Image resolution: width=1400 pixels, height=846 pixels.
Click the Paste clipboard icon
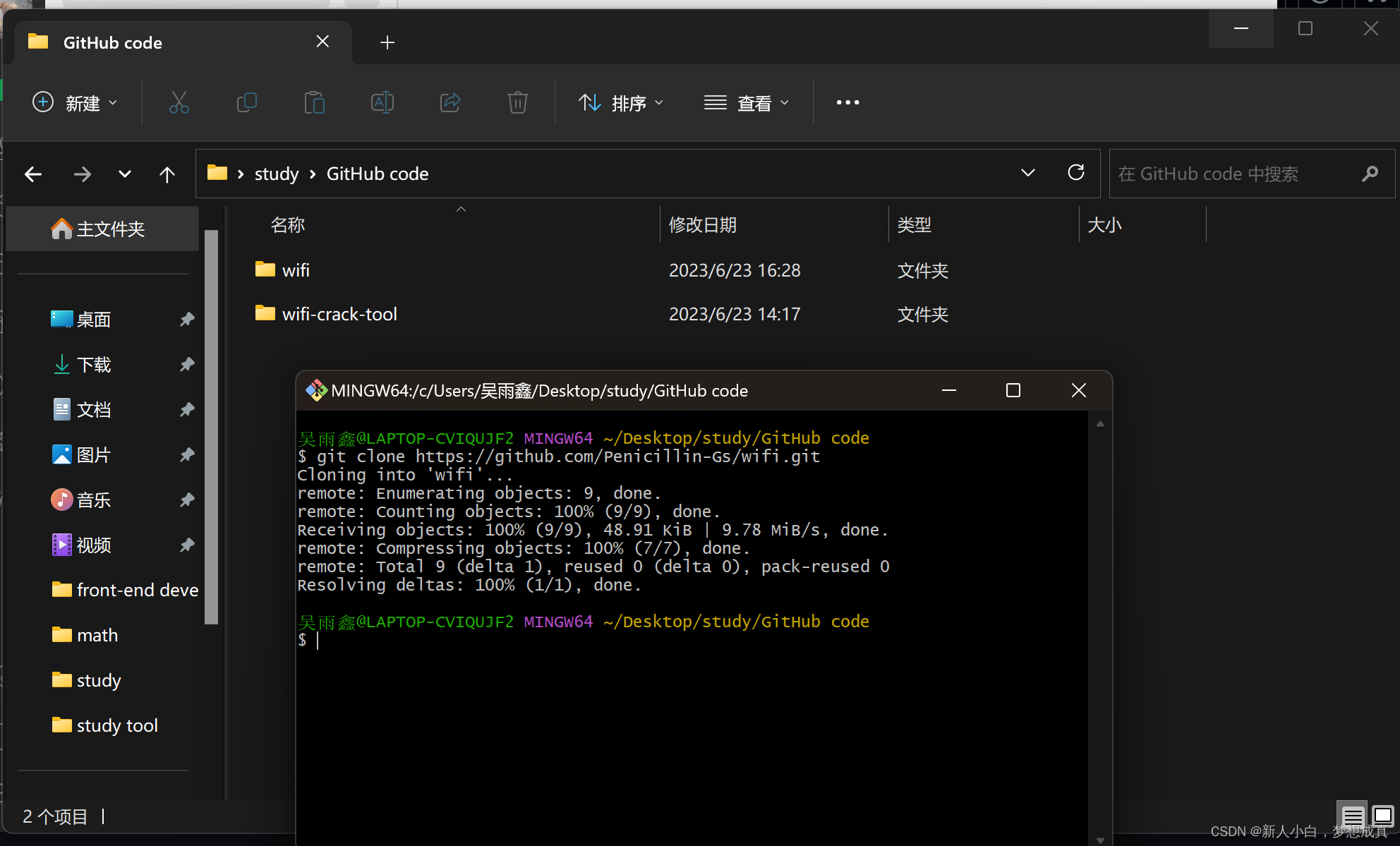point(314,103)
